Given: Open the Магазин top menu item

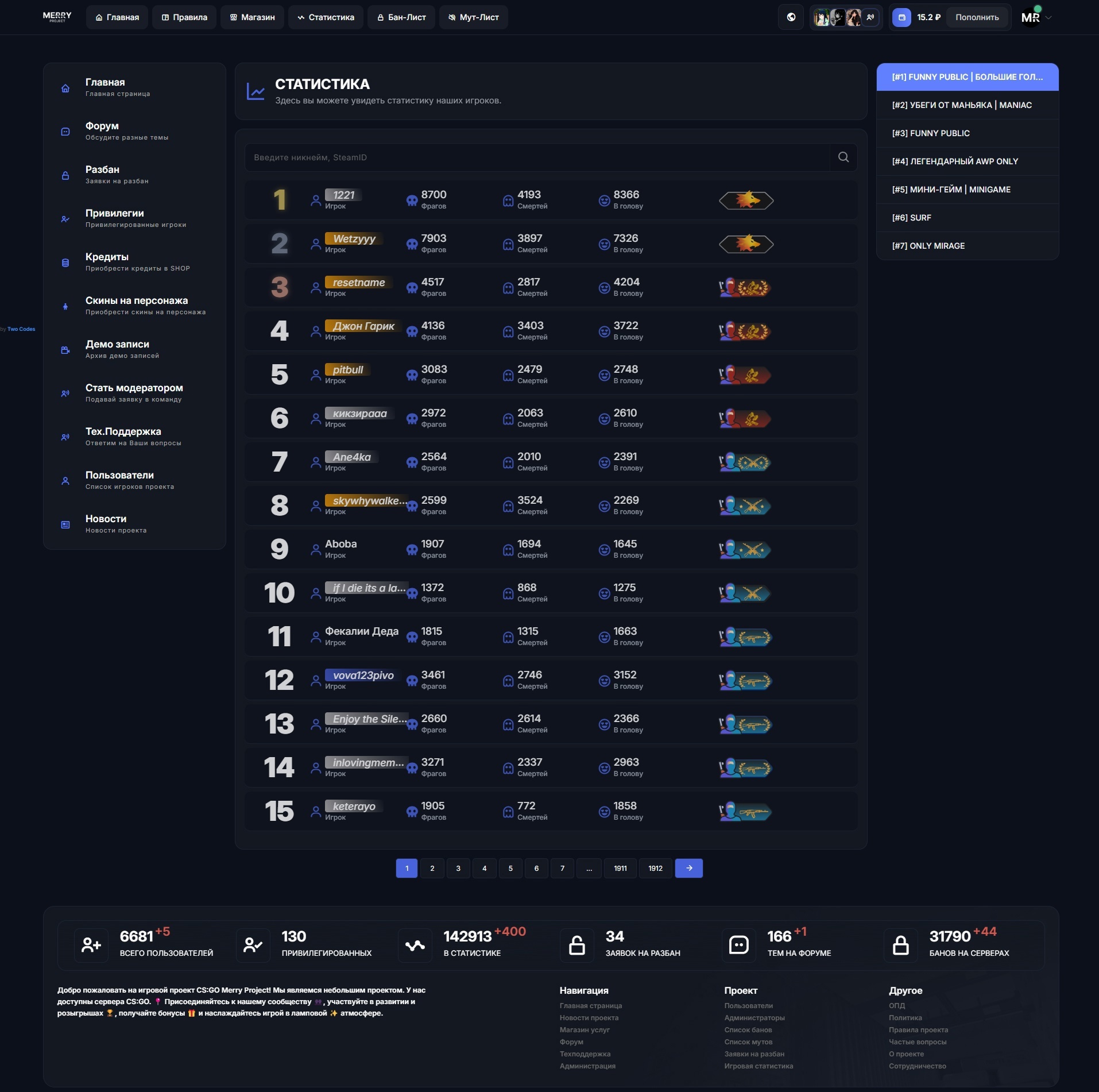Looking at the screenshot, I should [x=252, y=17].
